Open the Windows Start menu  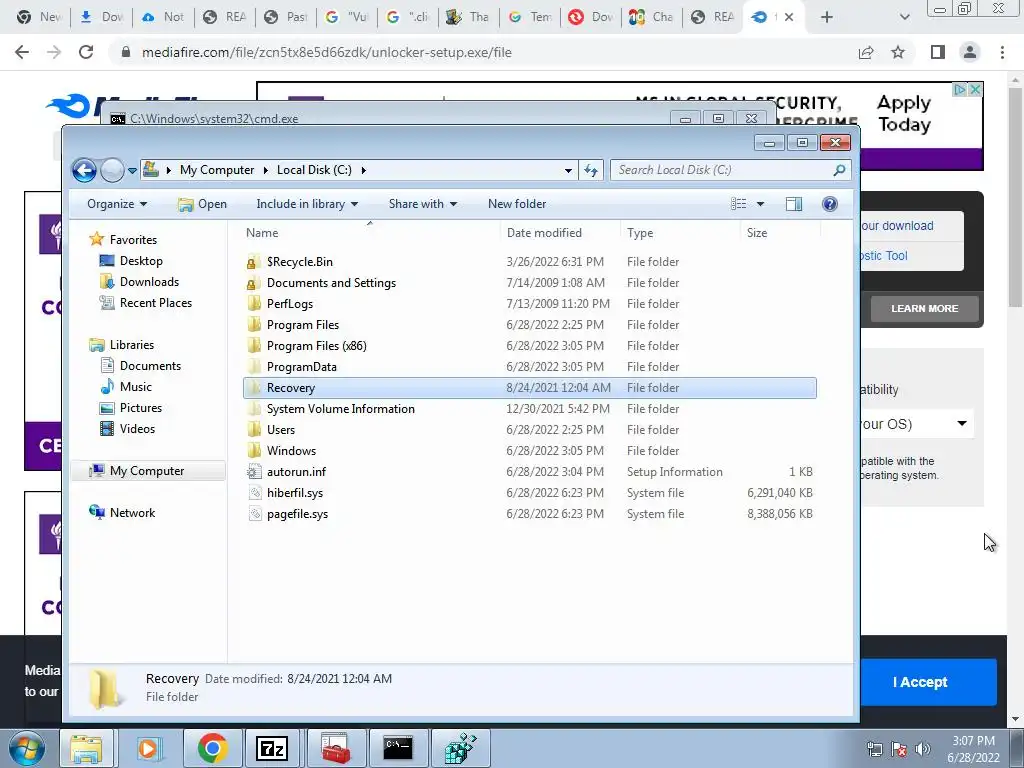(x=27, y=748)
